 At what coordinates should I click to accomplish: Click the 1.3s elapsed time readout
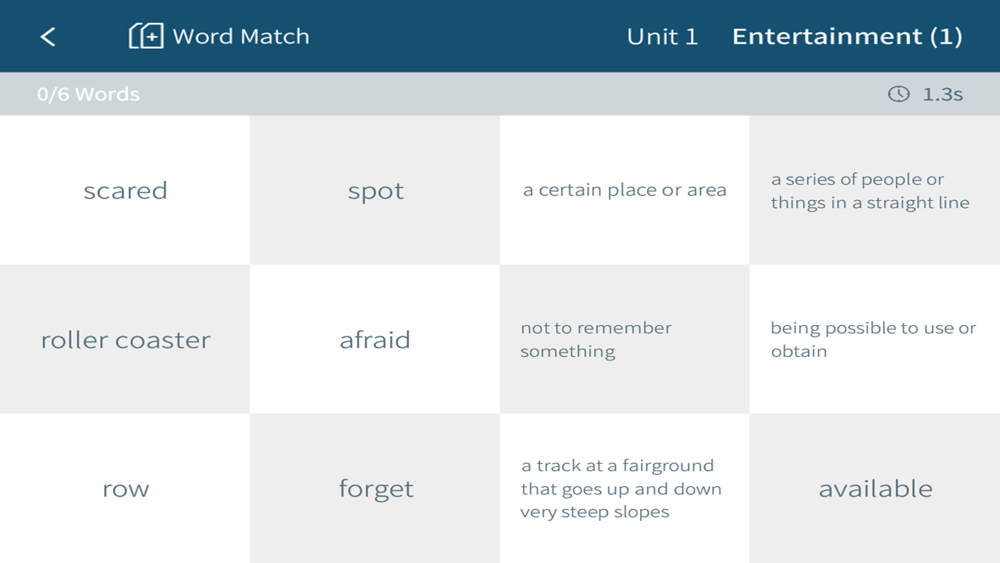coord(943,94)
